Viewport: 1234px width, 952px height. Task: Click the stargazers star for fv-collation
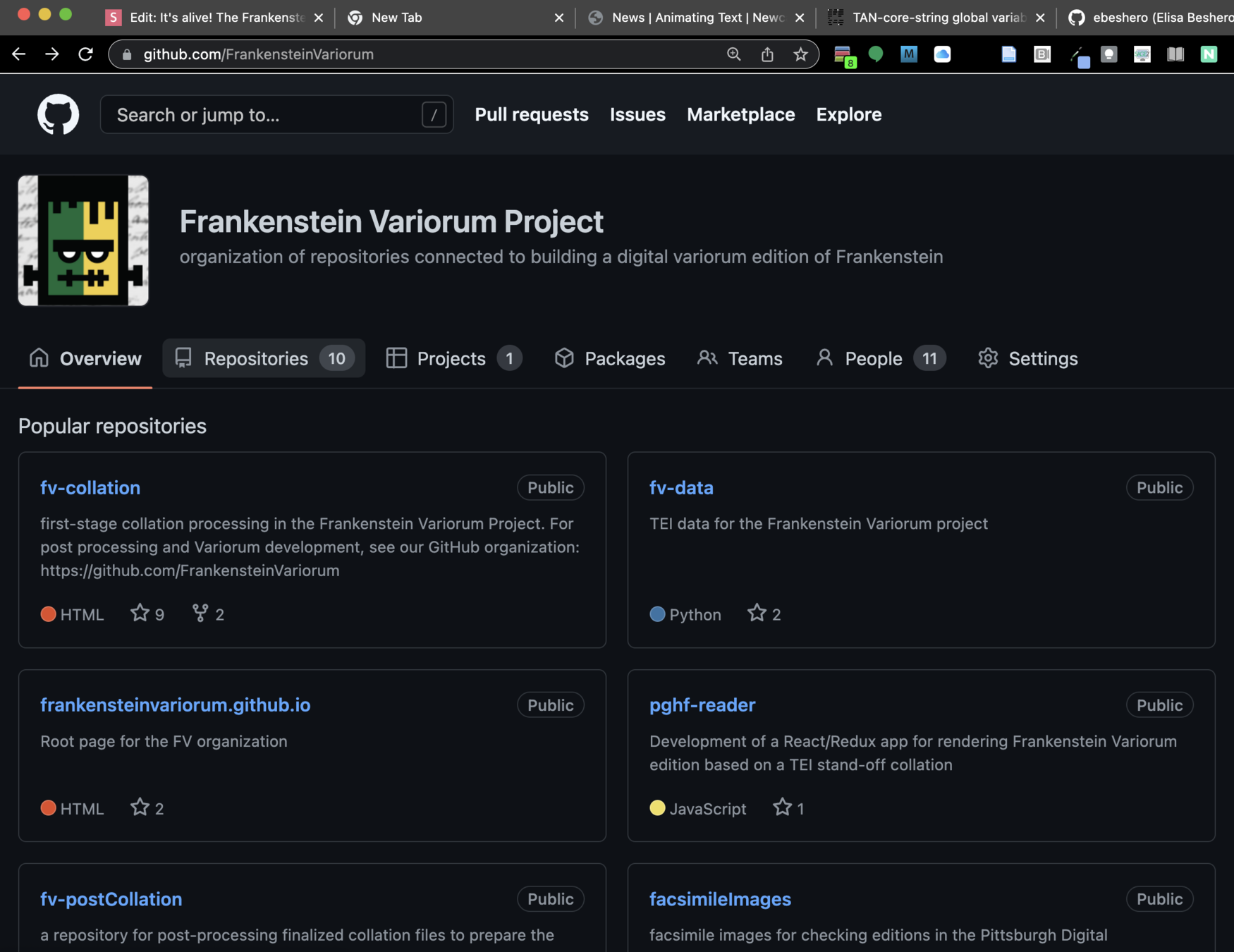tap(140, 613)
